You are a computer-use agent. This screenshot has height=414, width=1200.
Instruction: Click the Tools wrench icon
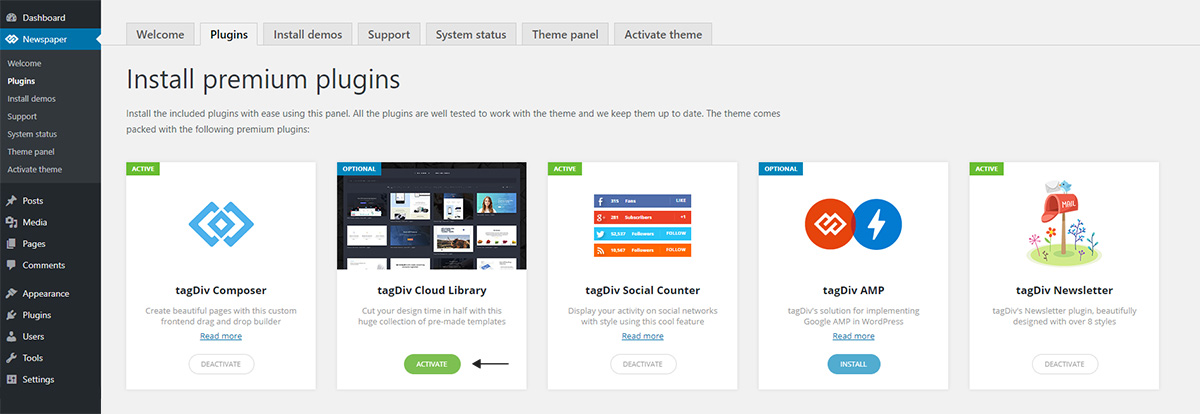pyautogui.click(x=11, y=358)
